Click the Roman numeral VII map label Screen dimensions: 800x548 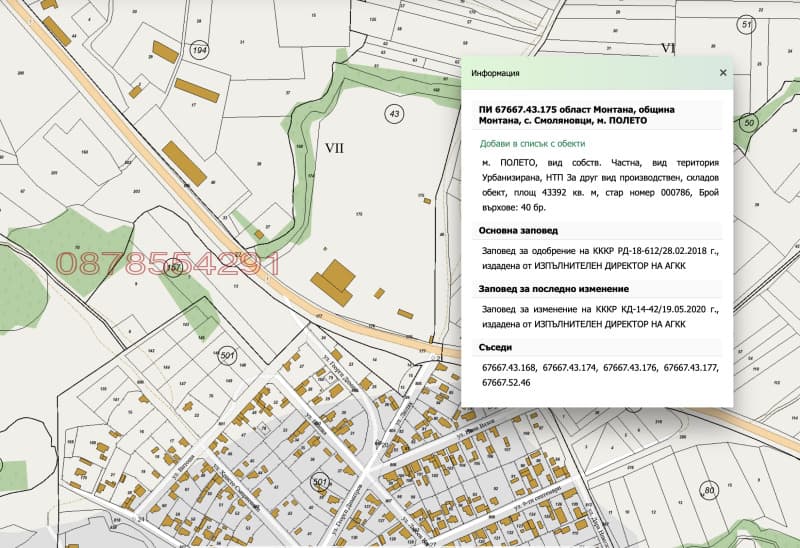334,147
